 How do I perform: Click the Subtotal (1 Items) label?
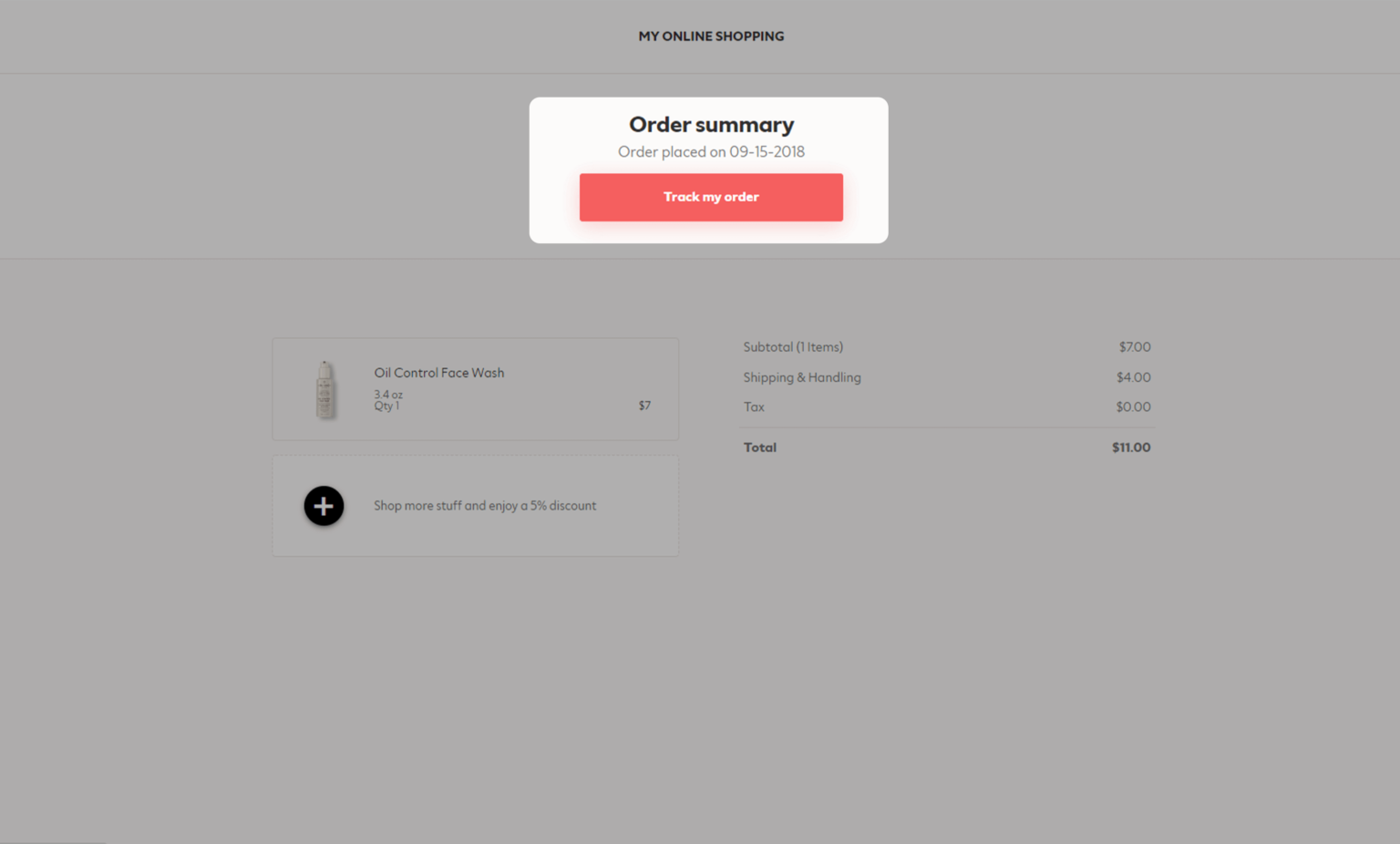click(x=793, y=347)
